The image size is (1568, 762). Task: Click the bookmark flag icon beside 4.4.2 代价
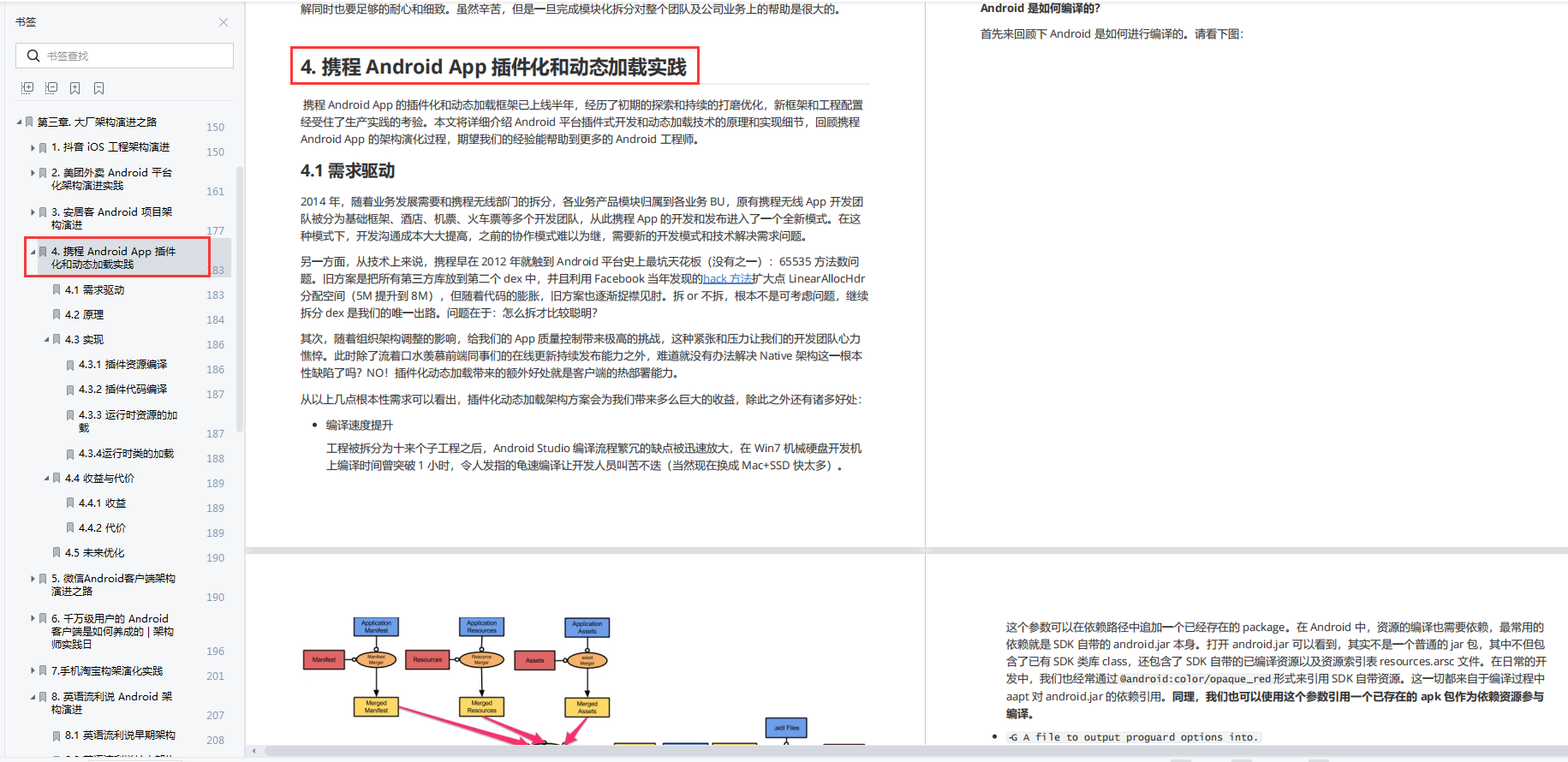click(70, 528)
